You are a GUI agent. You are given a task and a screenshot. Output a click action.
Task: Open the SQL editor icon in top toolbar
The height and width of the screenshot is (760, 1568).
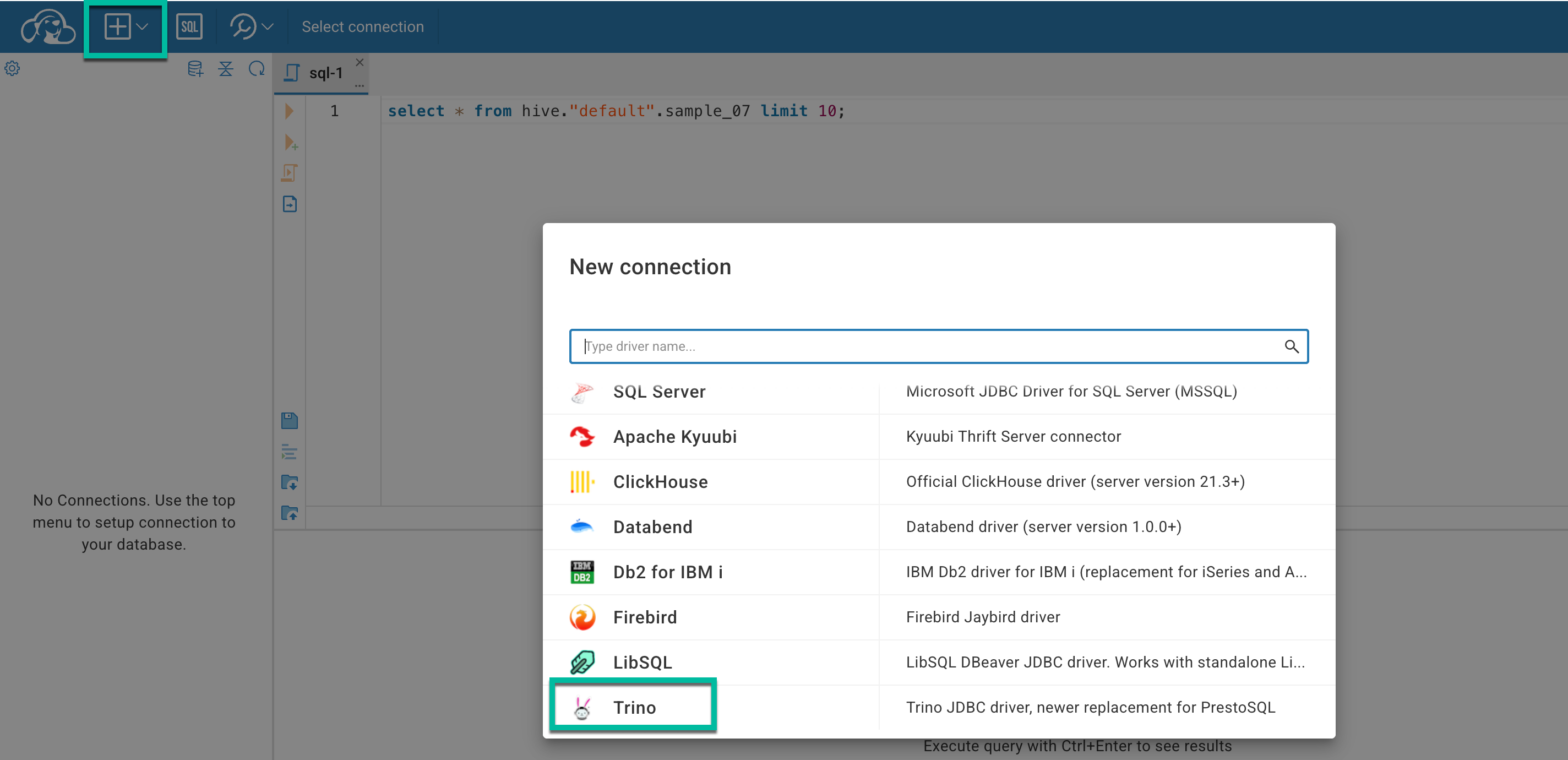[189, 27]
